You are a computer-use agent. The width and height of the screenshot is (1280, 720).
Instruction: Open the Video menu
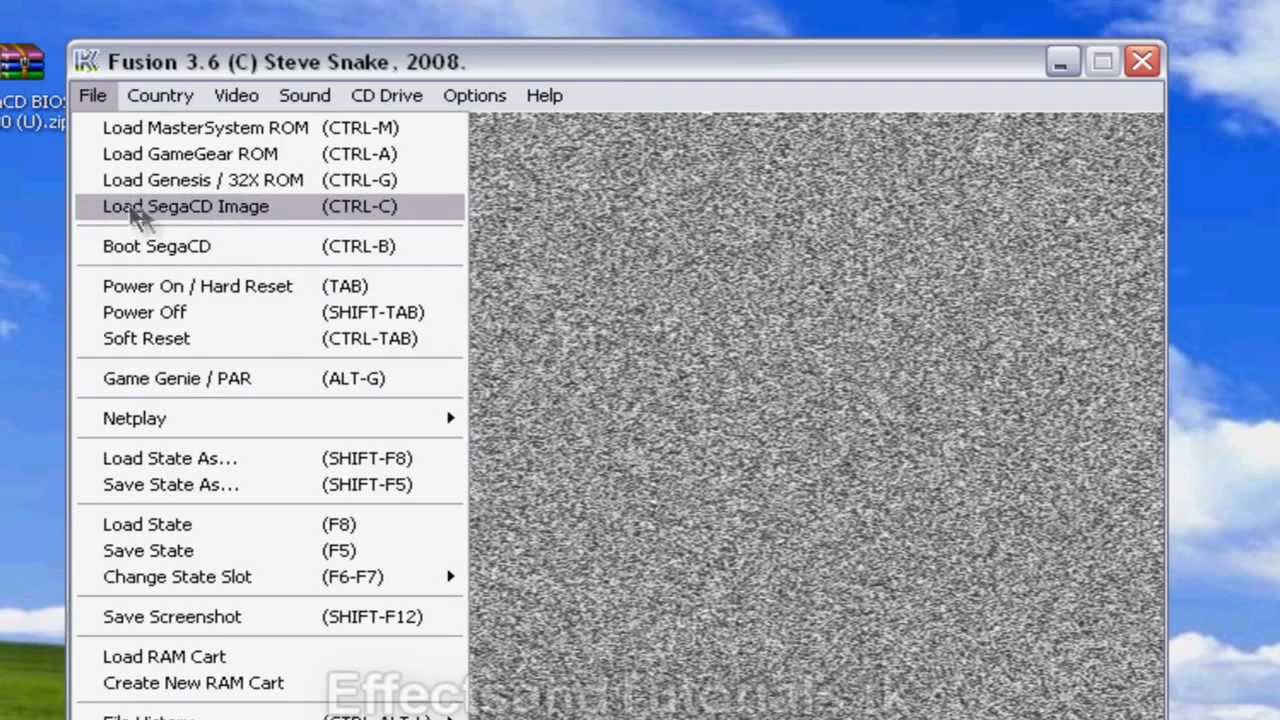coord(236,95)
